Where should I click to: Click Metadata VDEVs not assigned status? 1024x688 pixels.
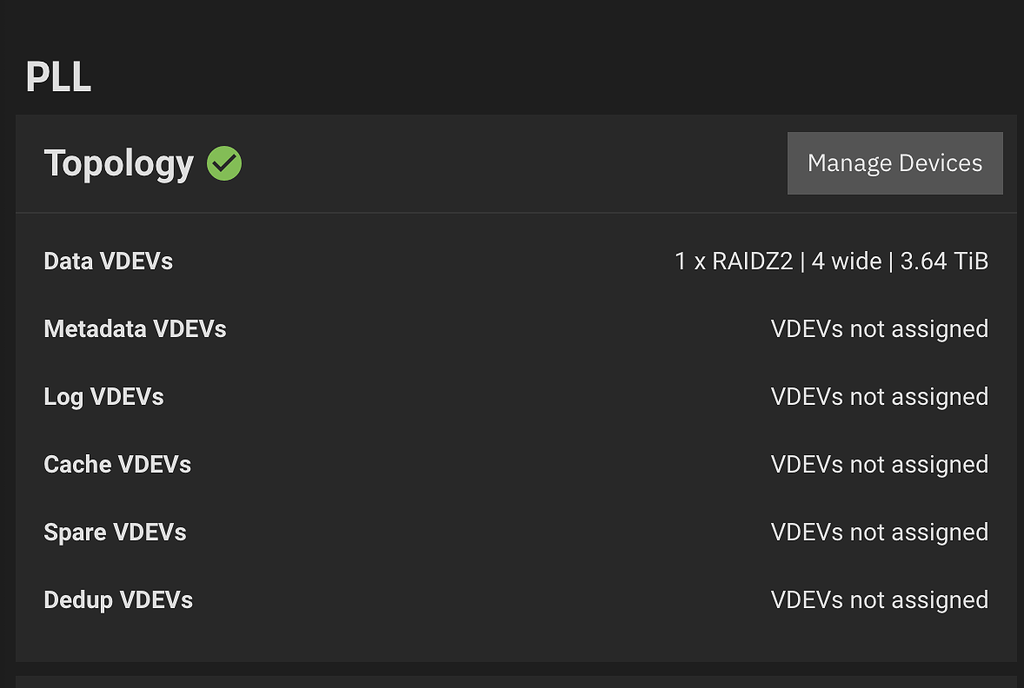coord(880,329)
